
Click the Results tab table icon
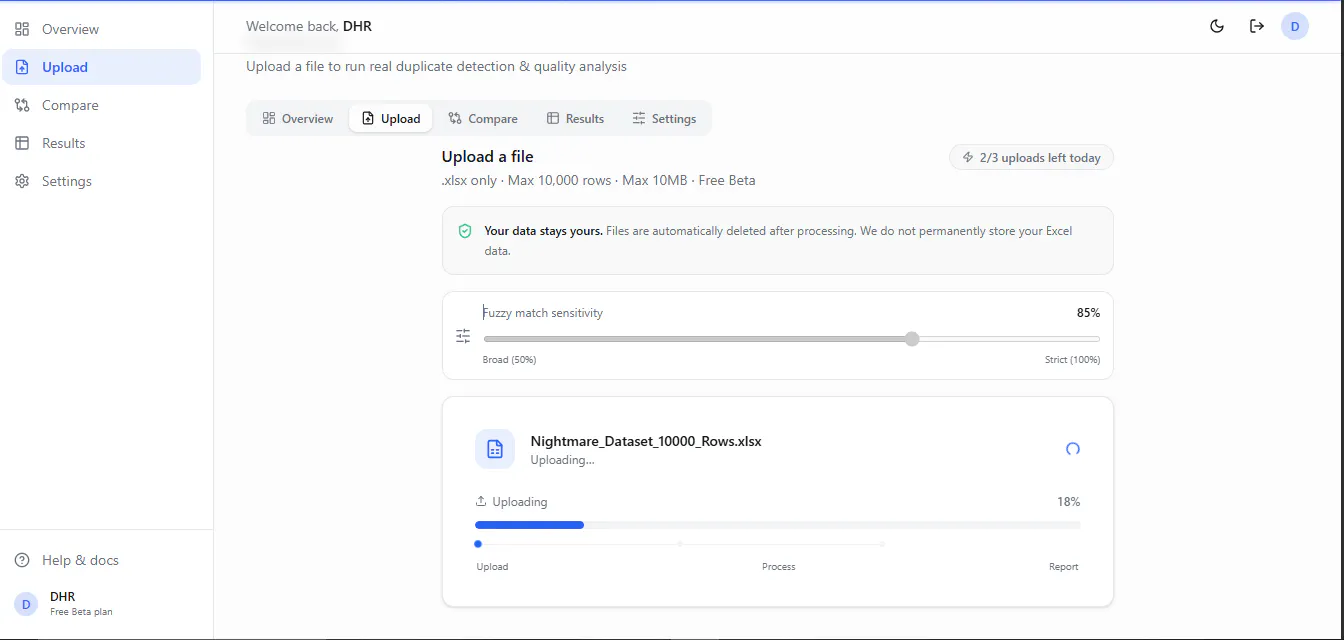552,118
